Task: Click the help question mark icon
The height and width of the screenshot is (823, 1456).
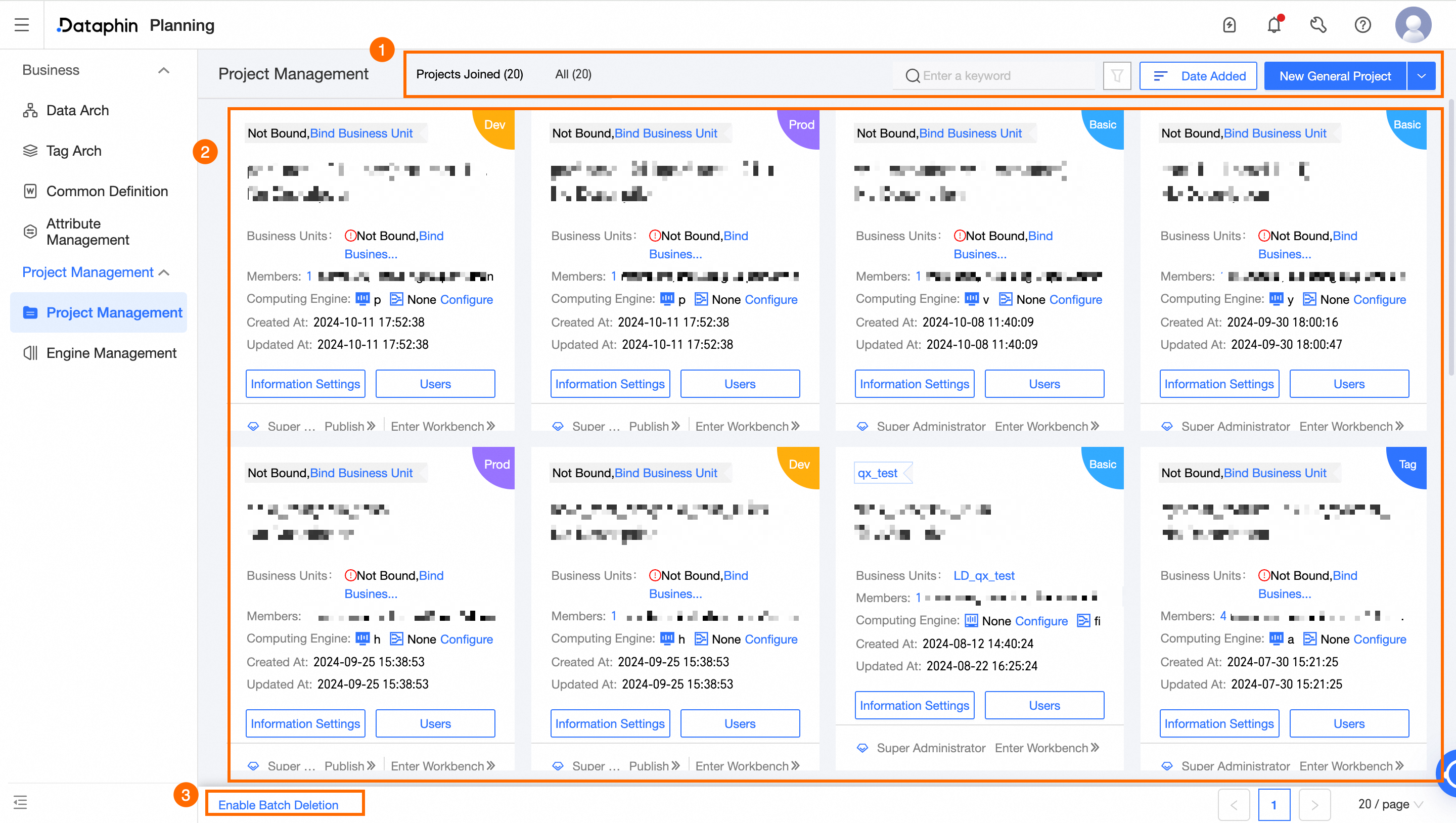Action: click(x=1363, y=25)
